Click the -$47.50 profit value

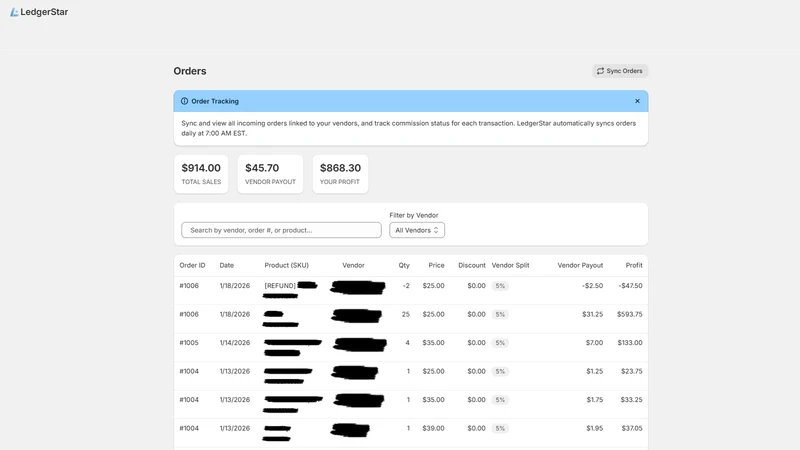(x=631, y=286)
